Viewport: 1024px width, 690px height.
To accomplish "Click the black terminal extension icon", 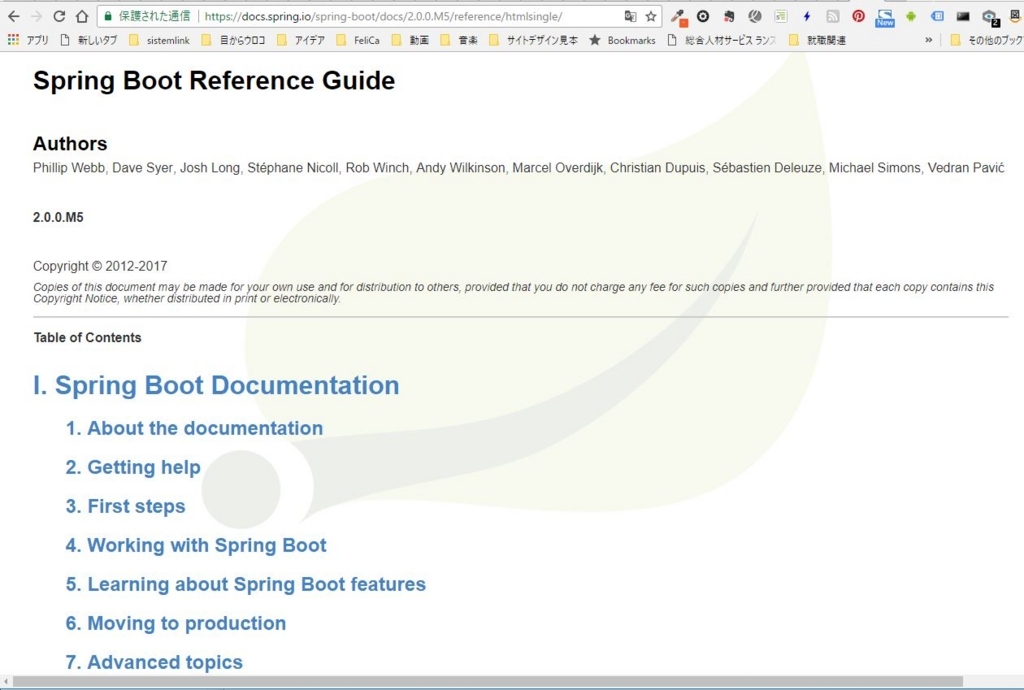I will [x=963, y=16].
